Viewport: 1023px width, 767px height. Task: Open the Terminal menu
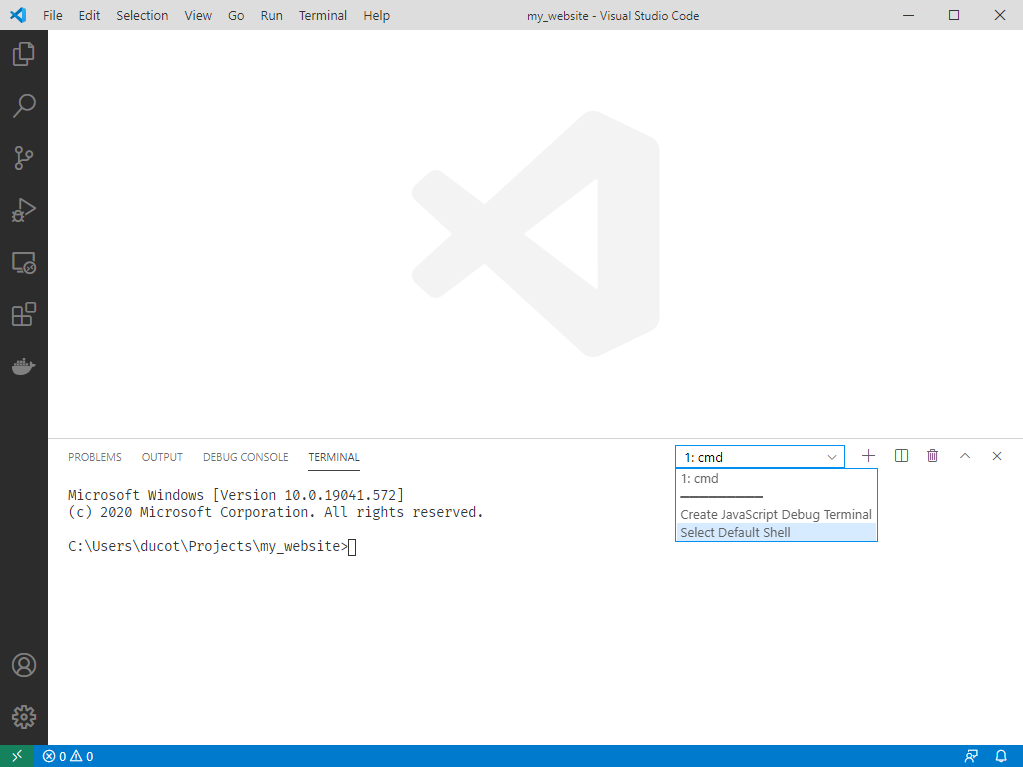tap(322, 15)
